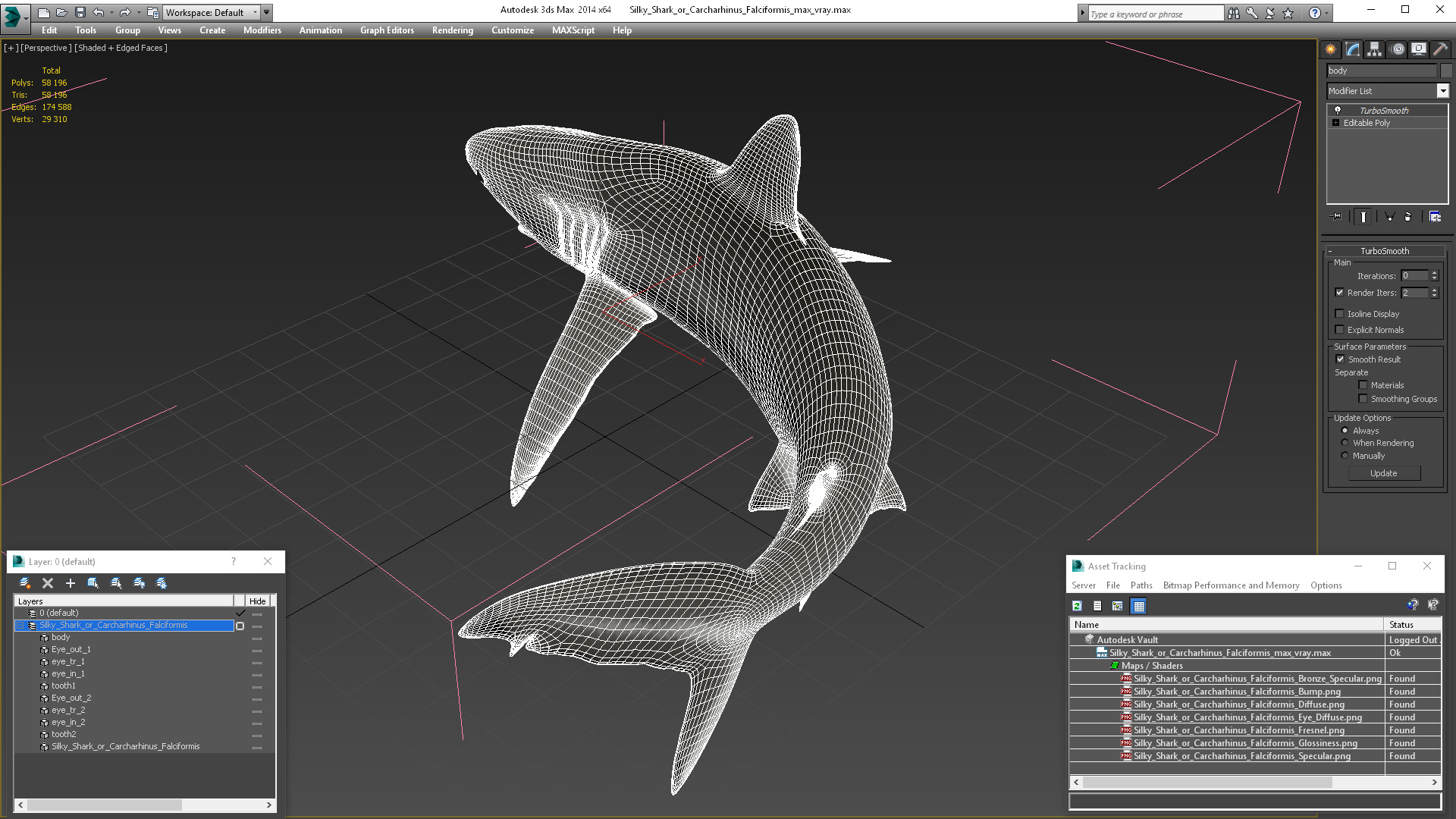Click the Favorites star icon

[x=1288, y=13]
